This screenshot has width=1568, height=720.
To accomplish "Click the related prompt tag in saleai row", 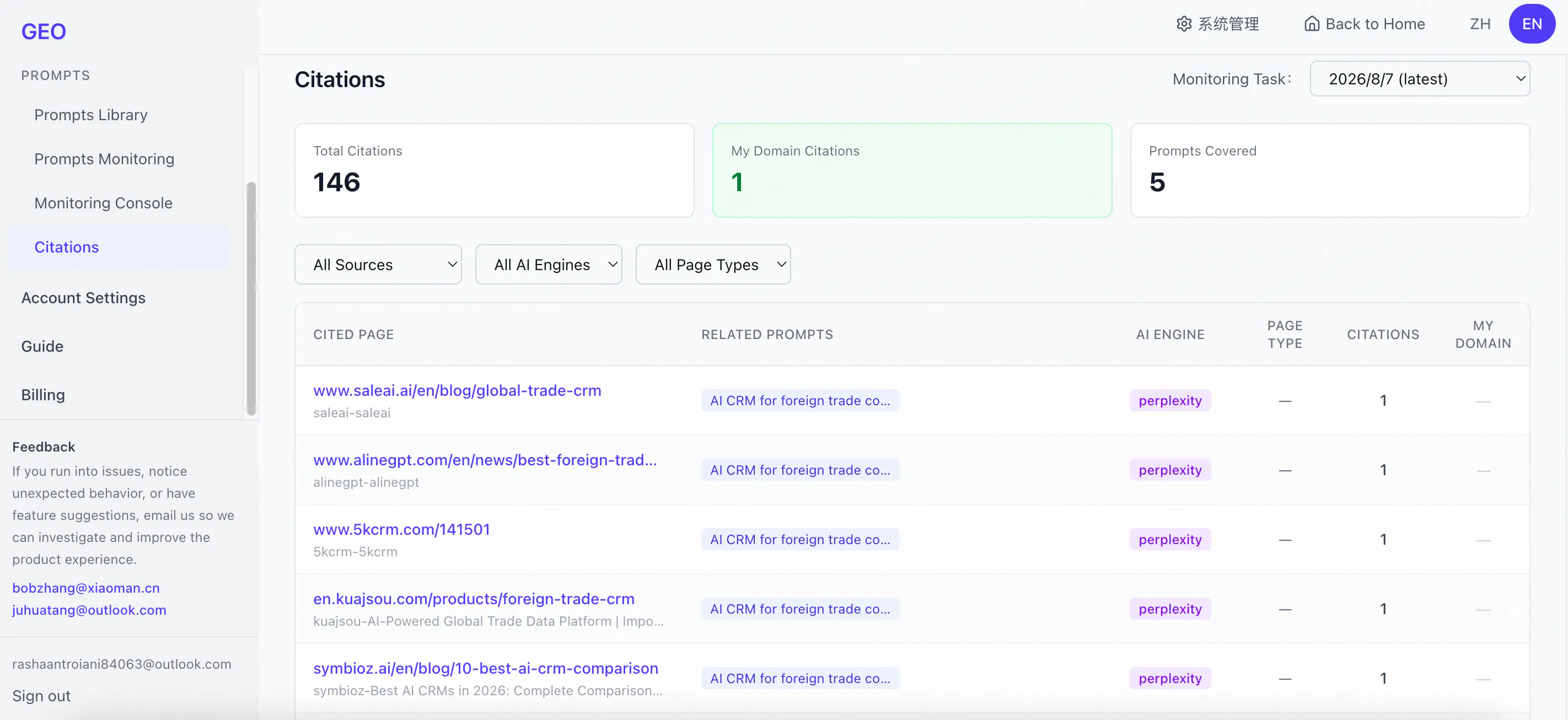I will (800, 400).
